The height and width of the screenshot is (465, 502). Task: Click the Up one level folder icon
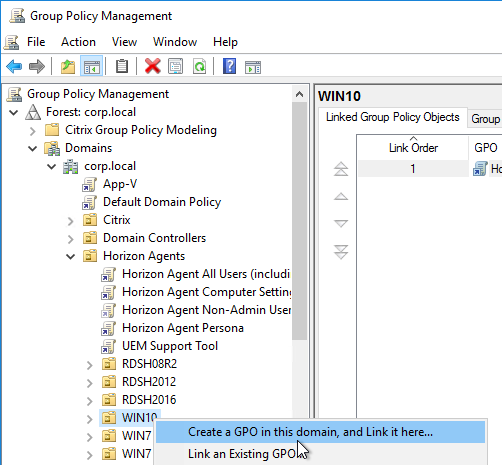(x=68, y=66)
